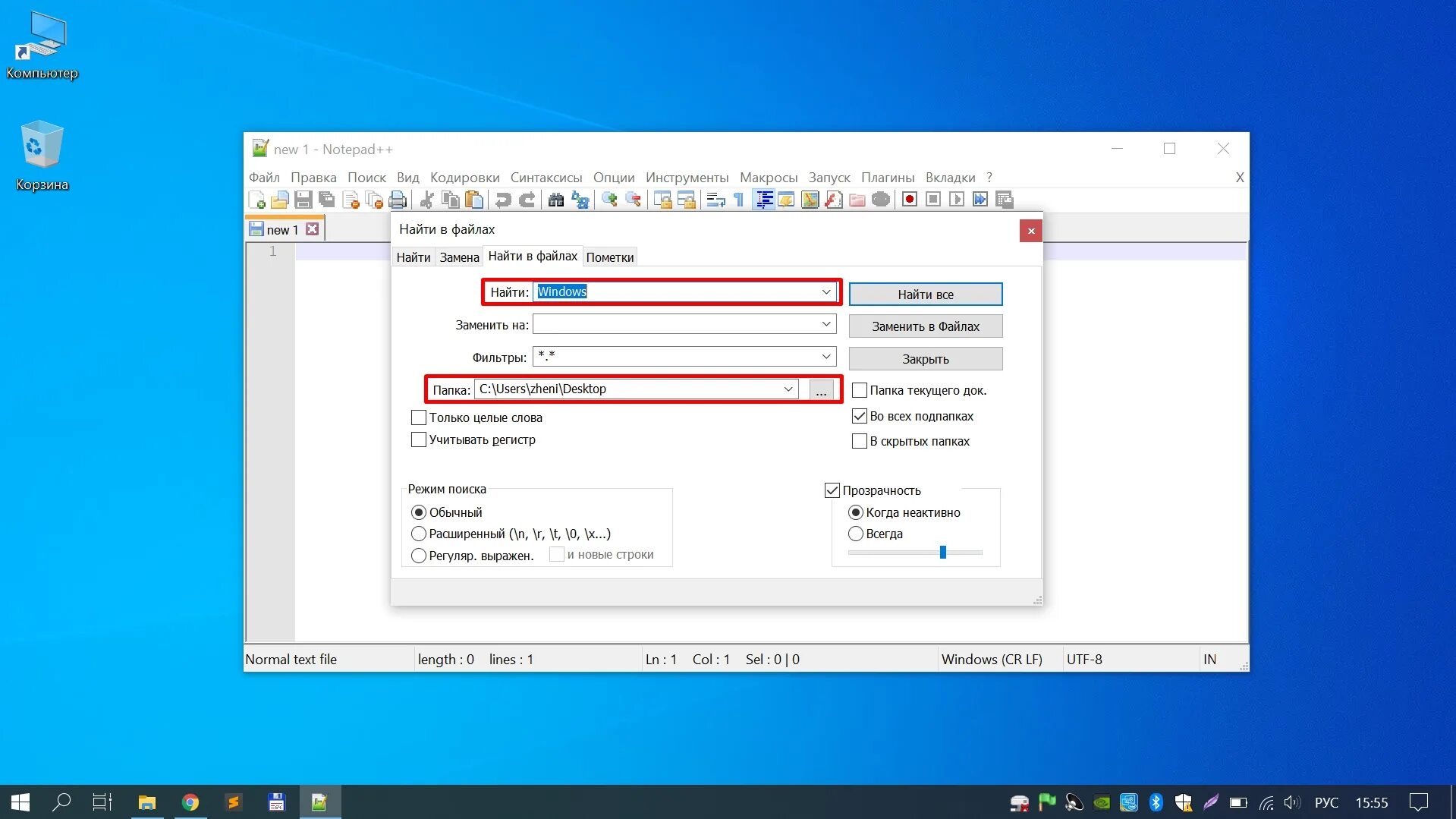Image resolution: width=1456 pixels, height=819 pixels.
Task: Click the Paste clipboard toolbar icon
Action: pyautogui.click(x=474, y=200)
